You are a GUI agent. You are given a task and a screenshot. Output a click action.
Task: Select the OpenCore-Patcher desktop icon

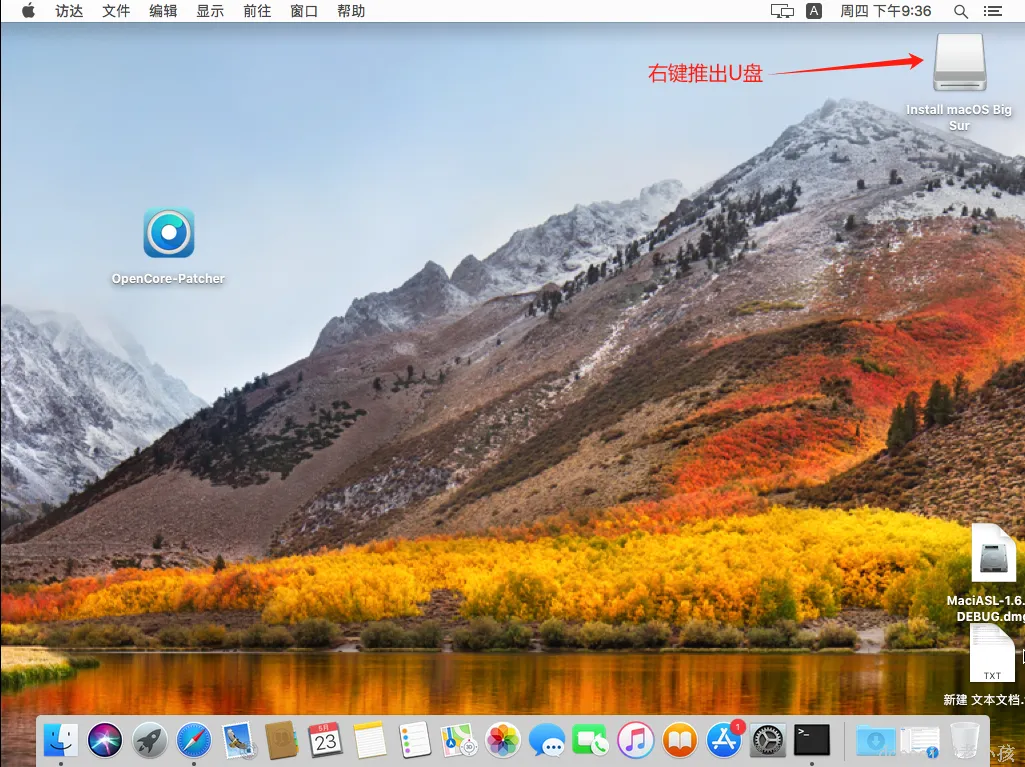pyautogui.click(x=169, y=233)
